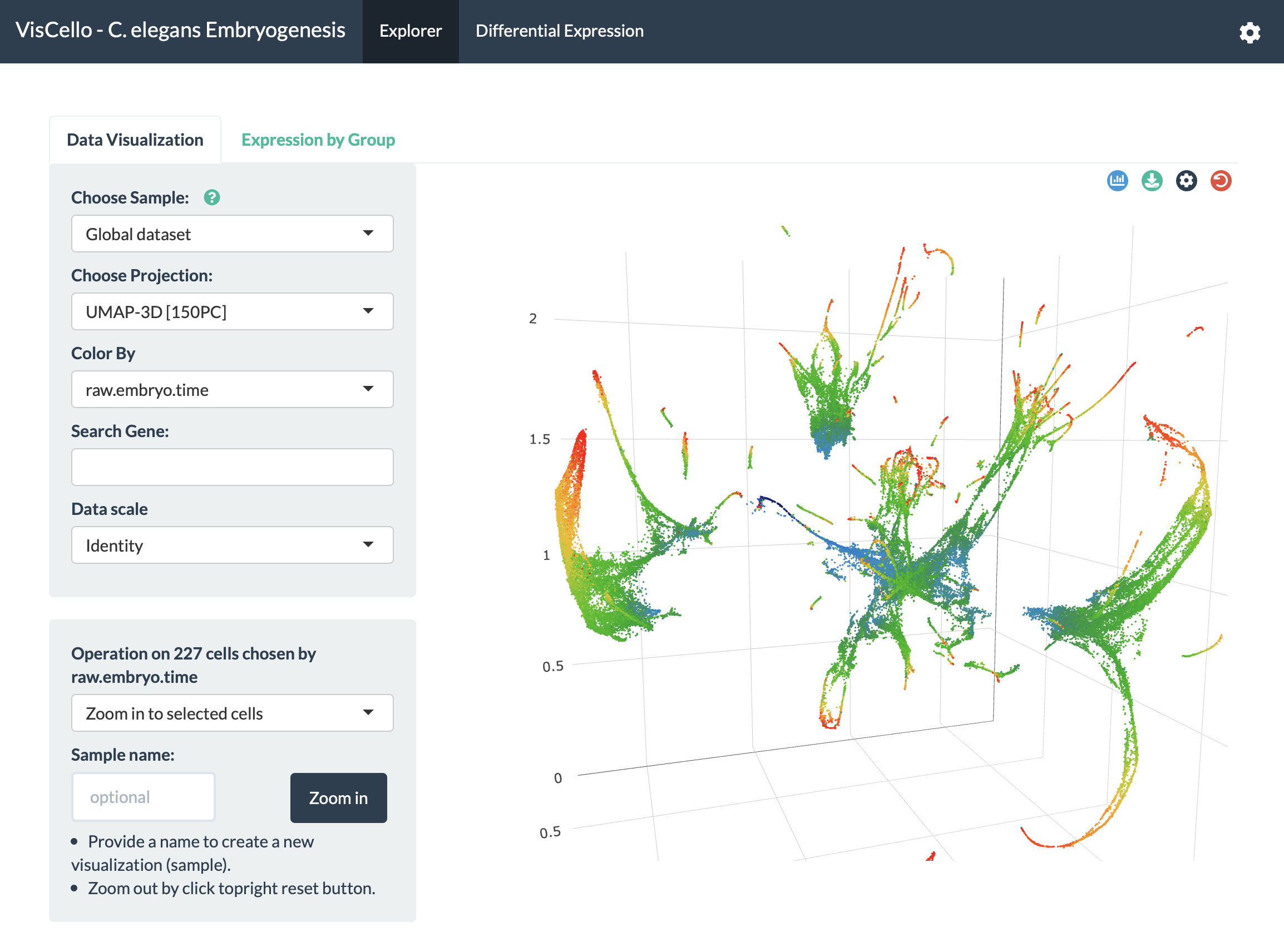Open the Color By raw.embryo.time dropdown
This screenshot has height=952, width=1284.
click(x=232, y=390)
